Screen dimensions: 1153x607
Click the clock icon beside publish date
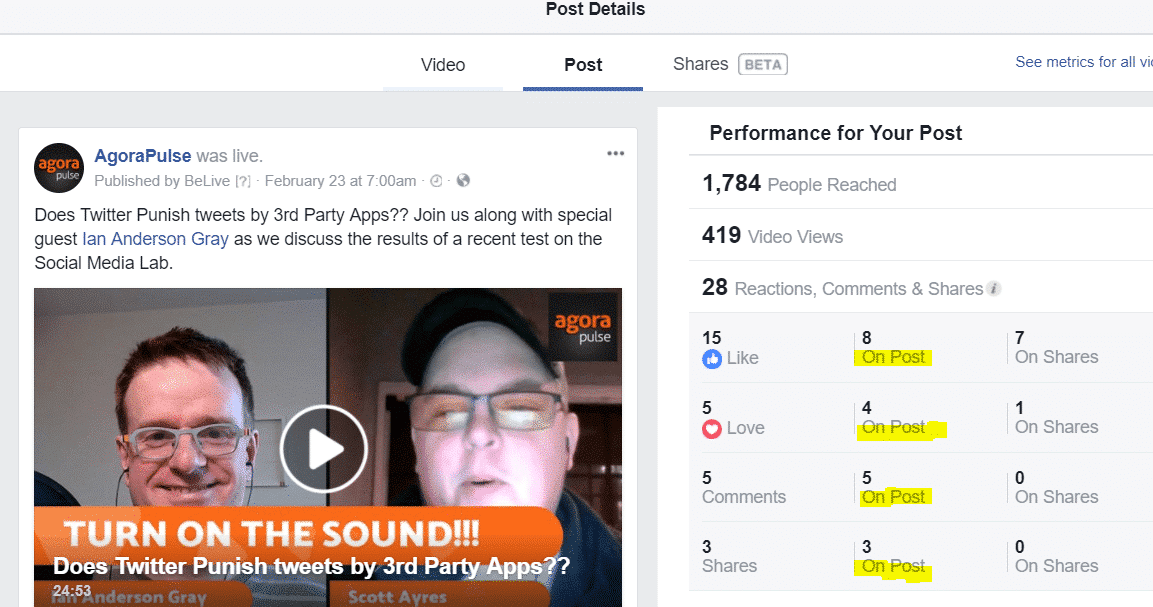tap(436, 181)
